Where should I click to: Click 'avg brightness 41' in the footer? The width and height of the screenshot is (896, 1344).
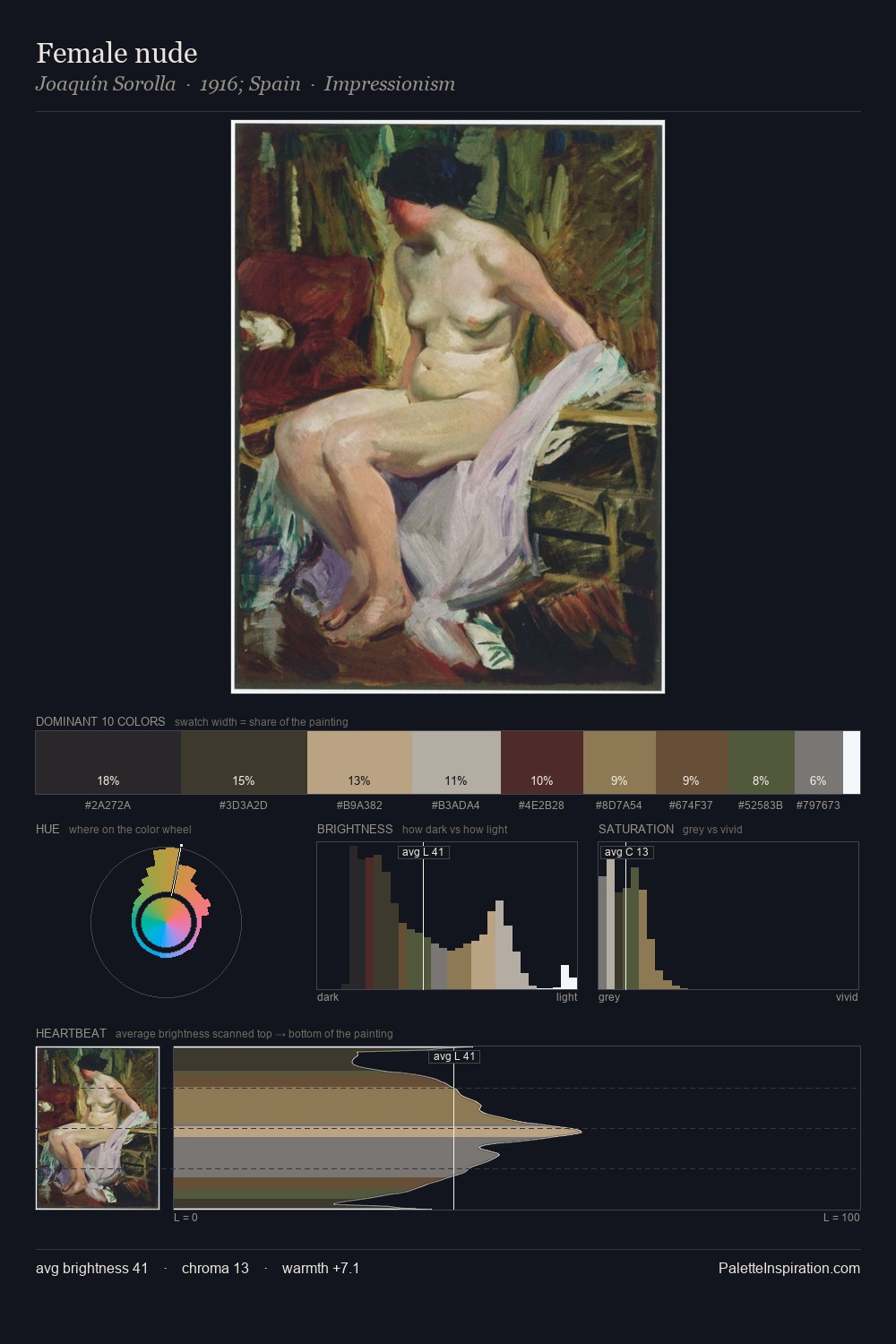coord(92,1268)
